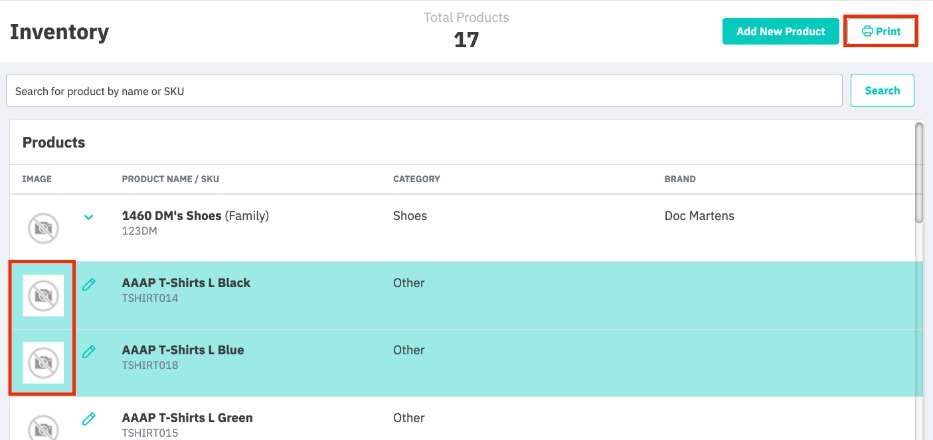The width and height of the screenshot is (933, 440).
Task: Select the AAAP T-Shirts L Black image placeholder
Action: (x=43, y=296)
